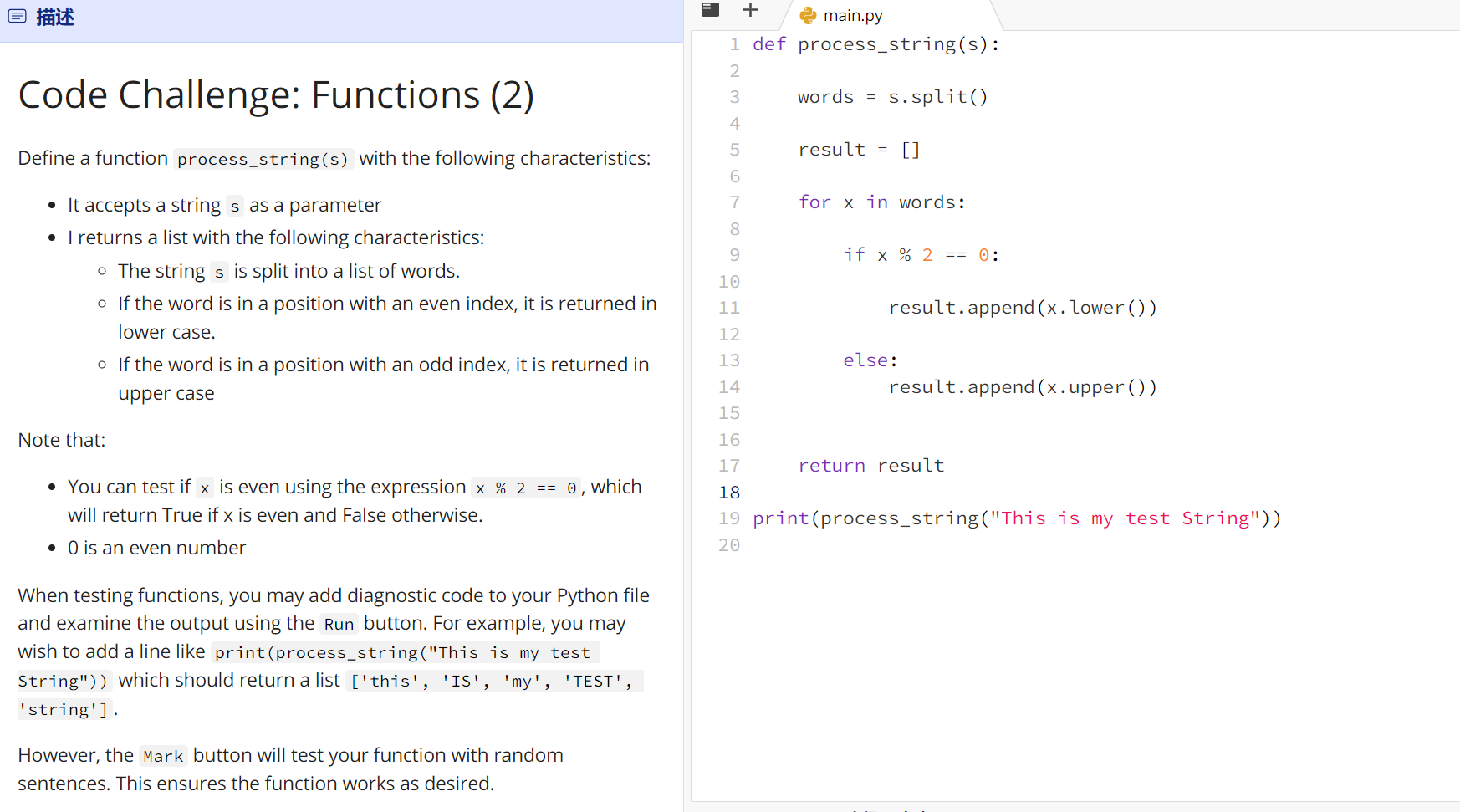This screenshot has width=1460, height=812.
Task: Click the 'return result' line
Action: pyautogui.click(x=870, y=466)
